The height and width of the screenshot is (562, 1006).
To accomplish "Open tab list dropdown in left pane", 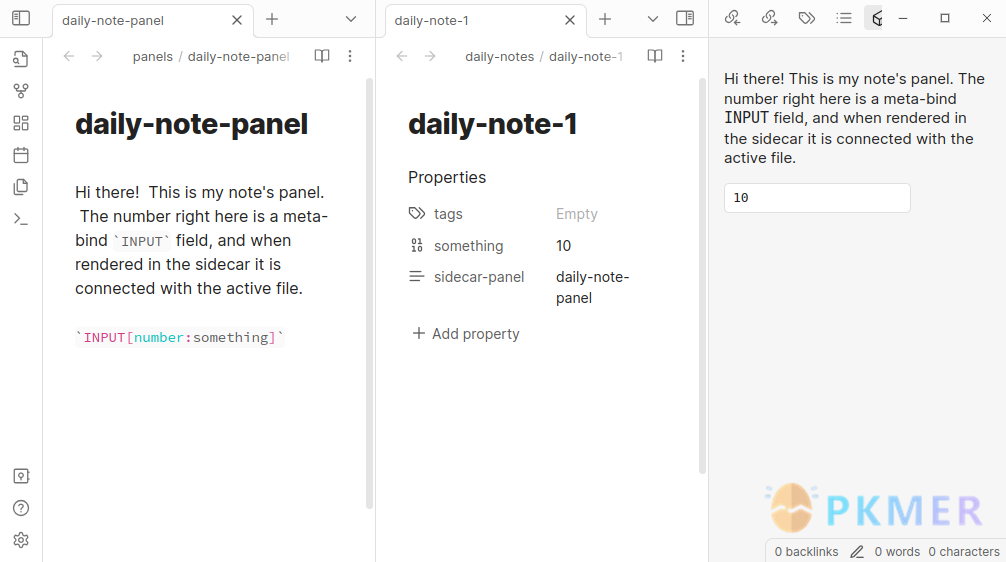I will 351,19.
